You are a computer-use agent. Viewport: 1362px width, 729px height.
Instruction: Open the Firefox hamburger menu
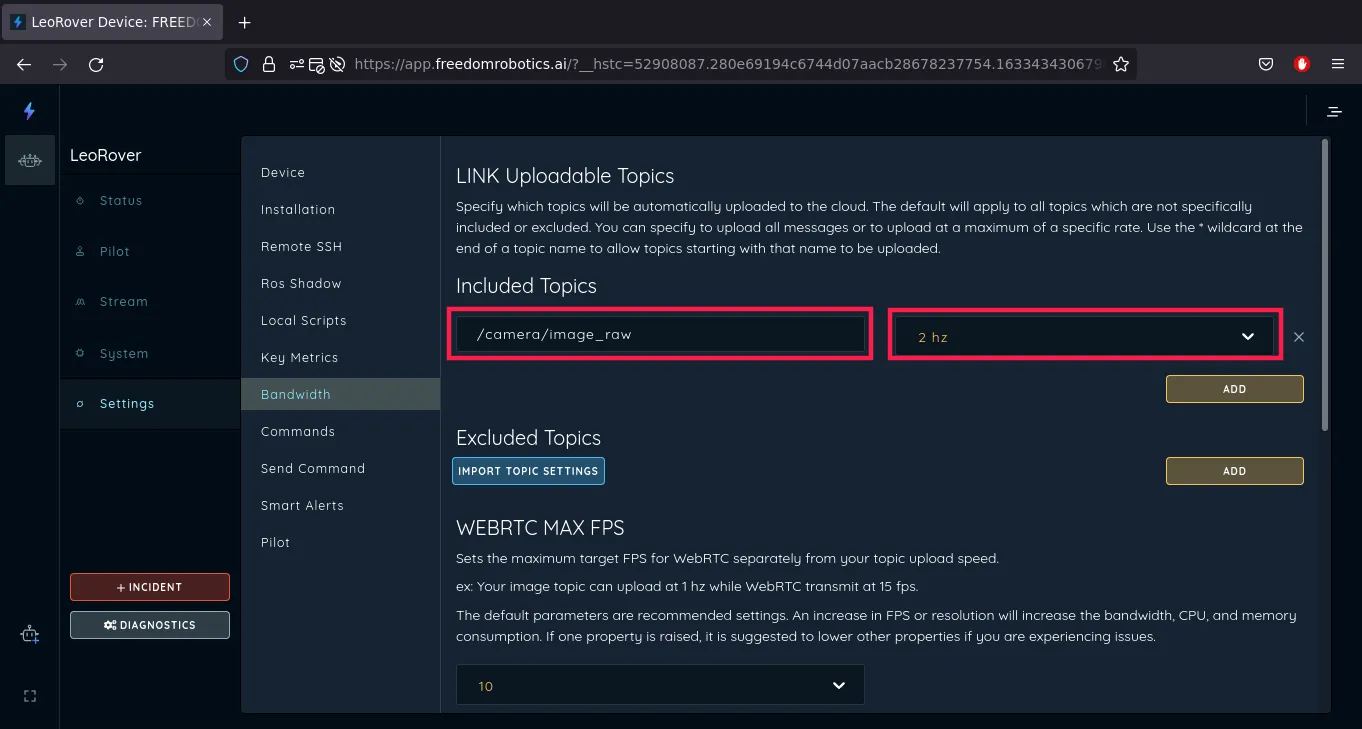1338,64
